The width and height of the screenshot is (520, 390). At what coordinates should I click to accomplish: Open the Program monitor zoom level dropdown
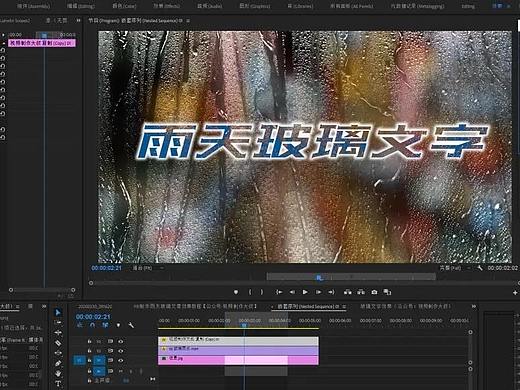[148, 268]
